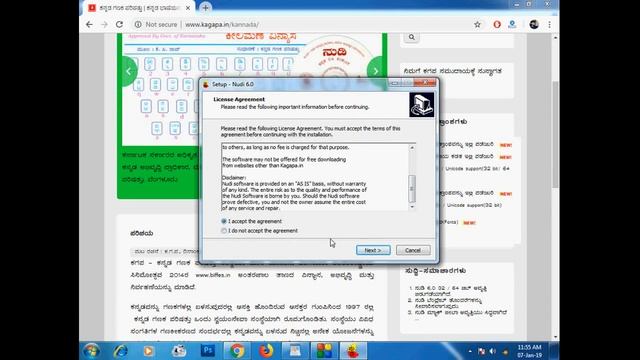Close the Kagapa browser tab

pyautogui.click(x=188, y=8)
